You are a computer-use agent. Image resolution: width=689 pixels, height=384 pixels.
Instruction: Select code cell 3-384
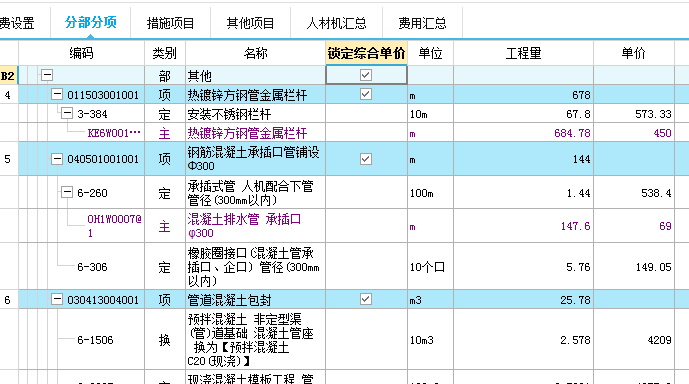click(x=92, y=114)
